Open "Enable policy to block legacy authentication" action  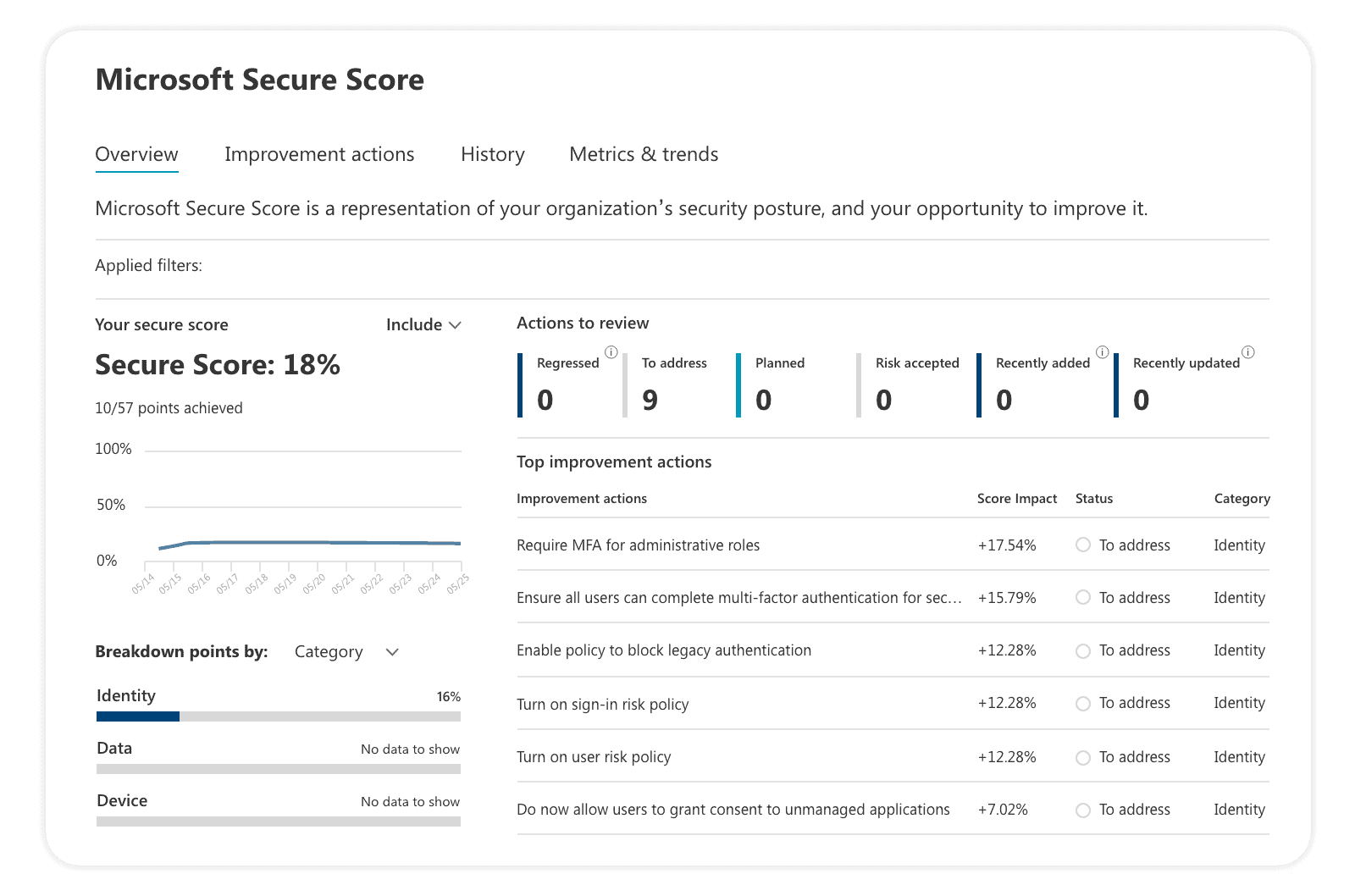(x=664, y=650)
